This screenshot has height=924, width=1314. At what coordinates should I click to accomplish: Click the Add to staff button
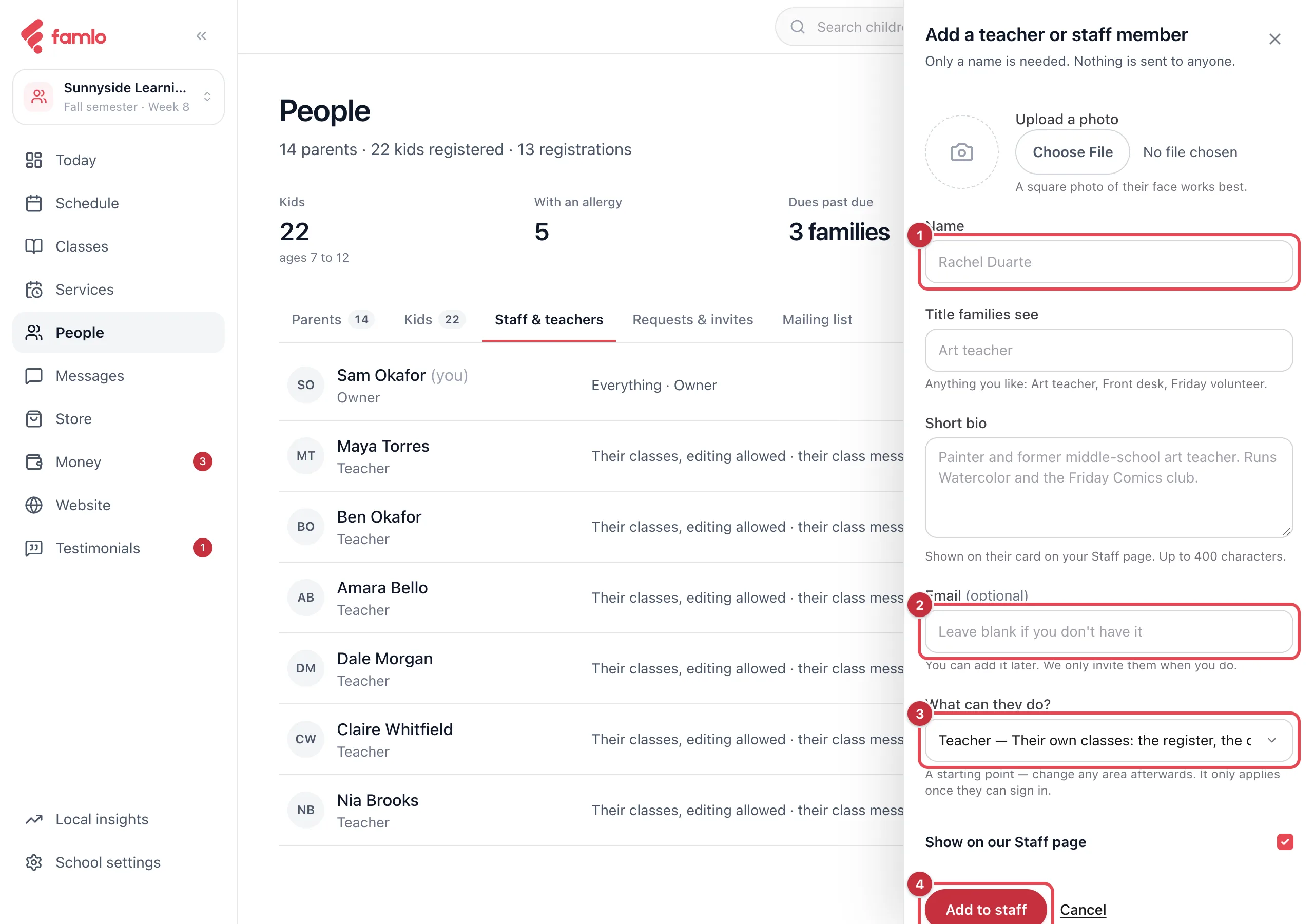[x=985, y=909]
